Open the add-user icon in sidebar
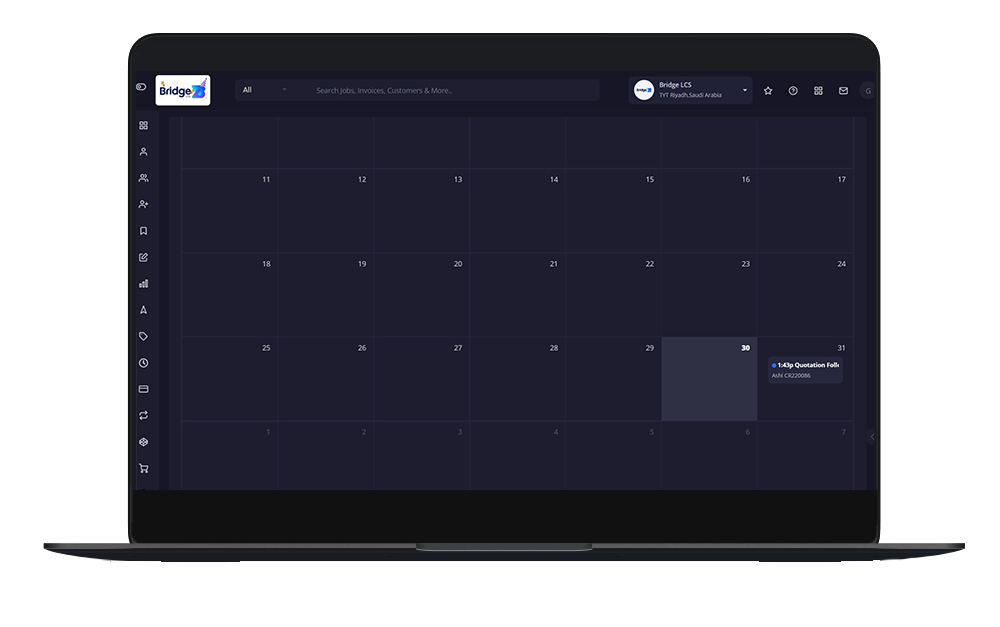Viewport: 1000px width, 627px height. [143, 203]
